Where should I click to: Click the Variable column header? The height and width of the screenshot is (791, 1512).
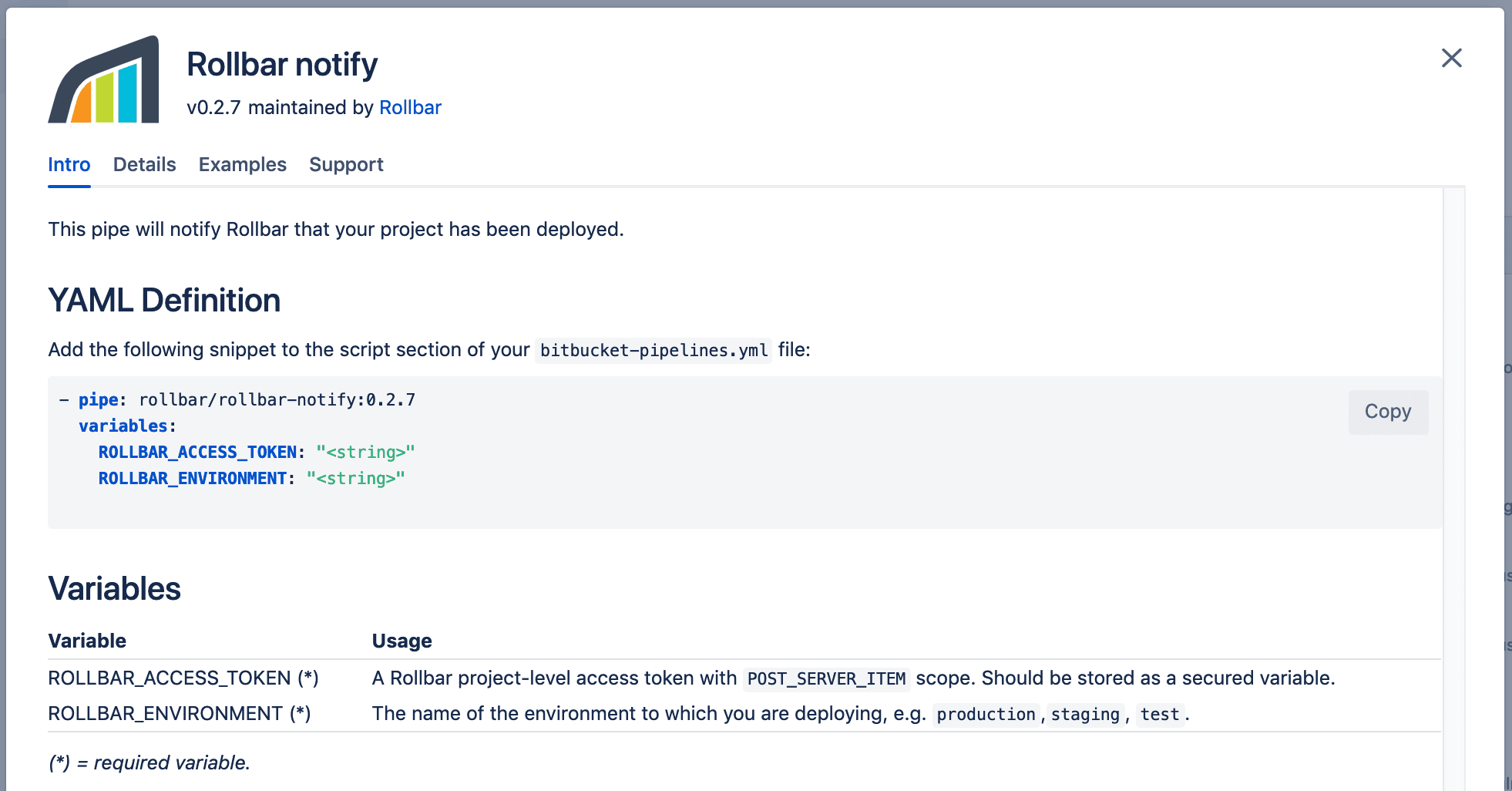click(x=87, y=641)
